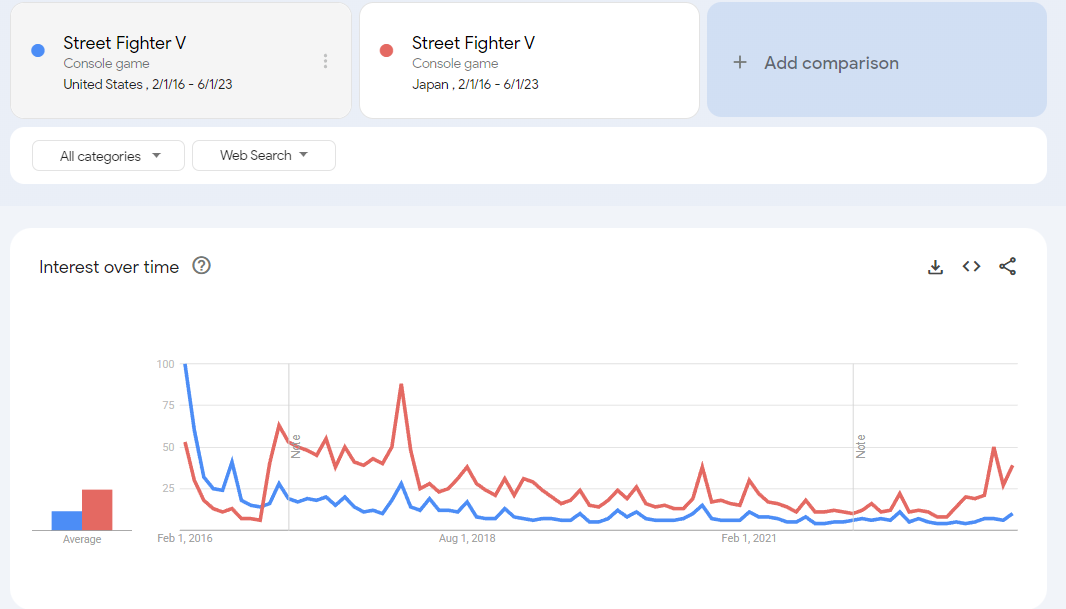Click the blue line's peak at 100
This screenshot has height=609, width=1066.
pos(185,365)
